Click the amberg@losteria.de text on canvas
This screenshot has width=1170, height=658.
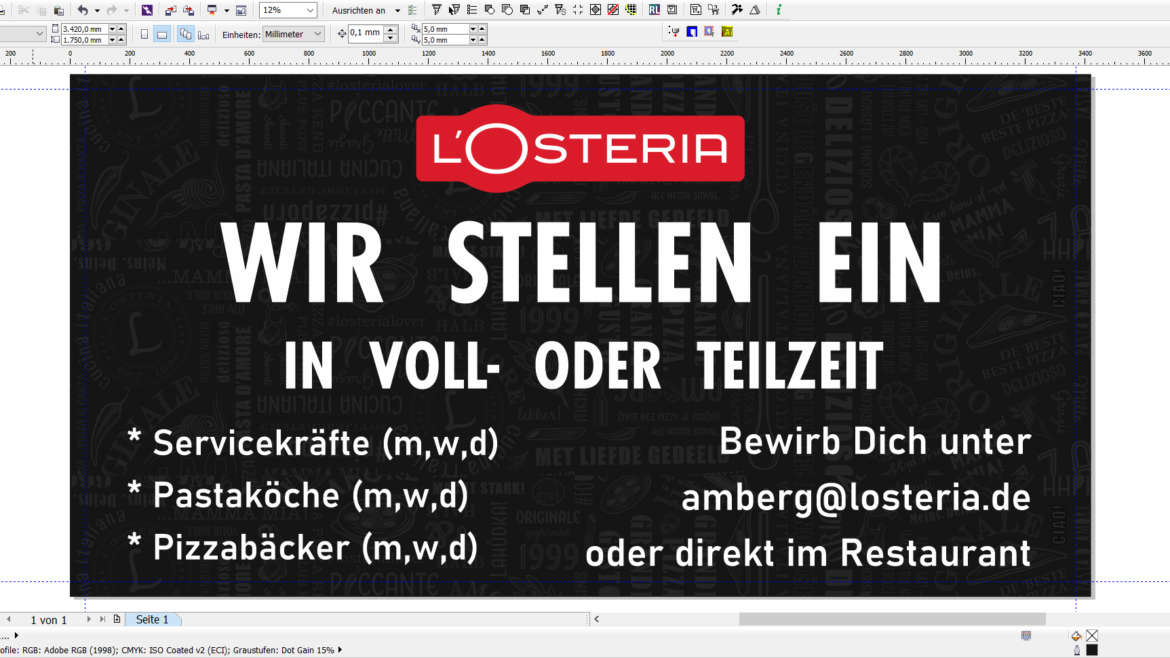coord(856,498)
